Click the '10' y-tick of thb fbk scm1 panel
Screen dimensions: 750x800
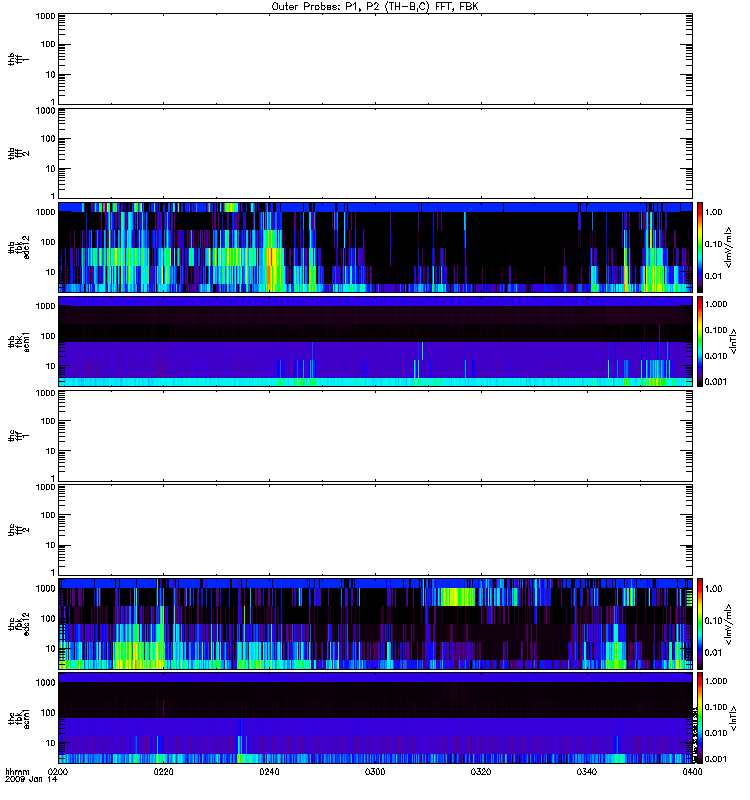(51, 366)
